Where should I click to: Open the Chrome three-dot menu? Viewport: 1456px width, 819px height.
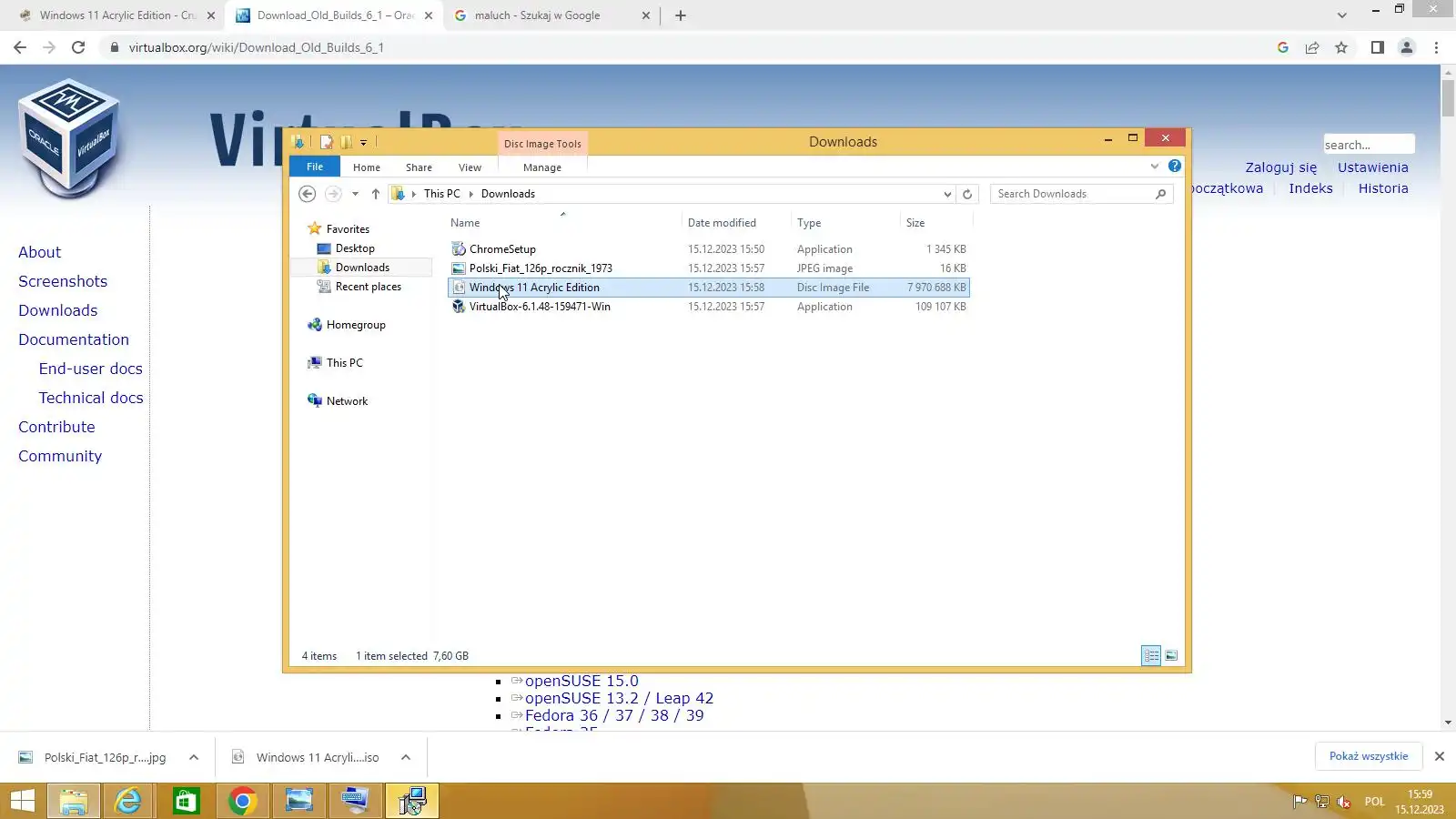(x=1437, y=47)
